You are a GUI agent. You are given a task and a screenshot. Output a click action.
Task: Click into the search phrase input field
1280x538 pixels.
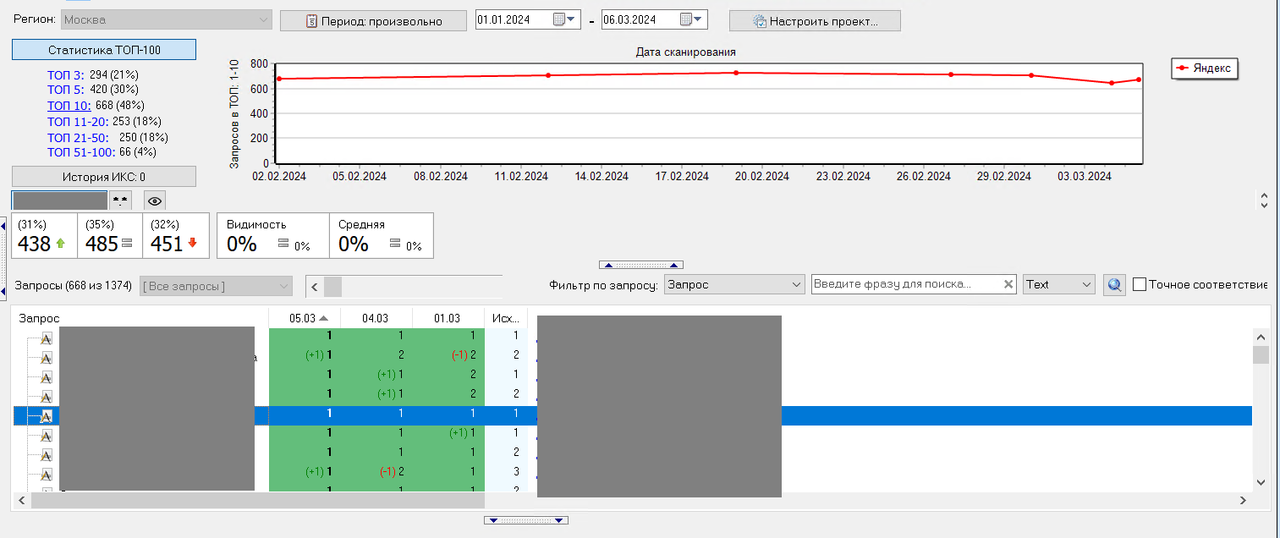pos(906,285)
